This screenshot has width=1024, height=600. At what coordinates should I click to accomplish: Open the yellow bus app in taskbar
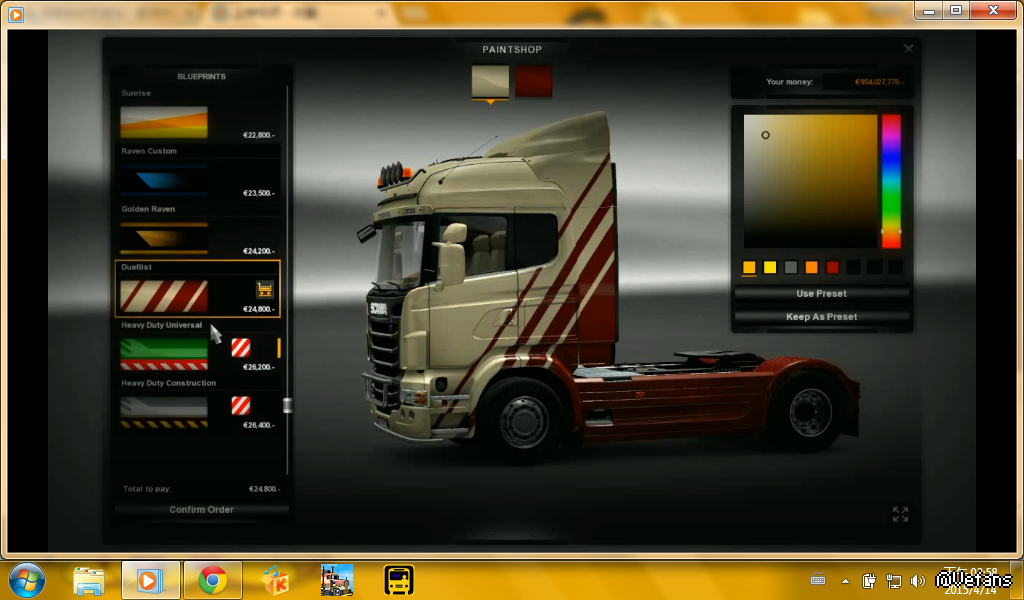(399, 580)
